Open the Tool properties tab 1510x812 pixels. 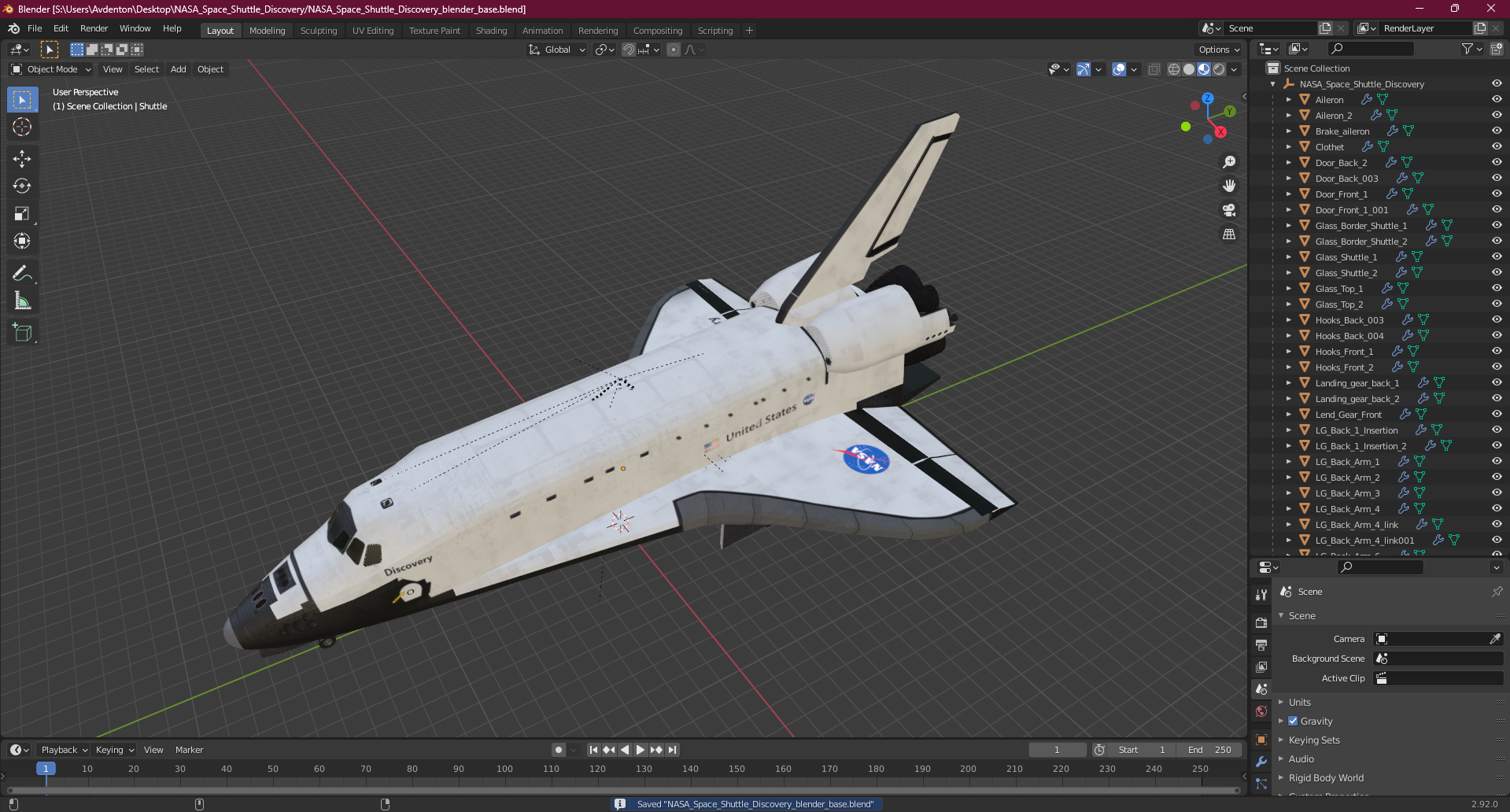1261,594
